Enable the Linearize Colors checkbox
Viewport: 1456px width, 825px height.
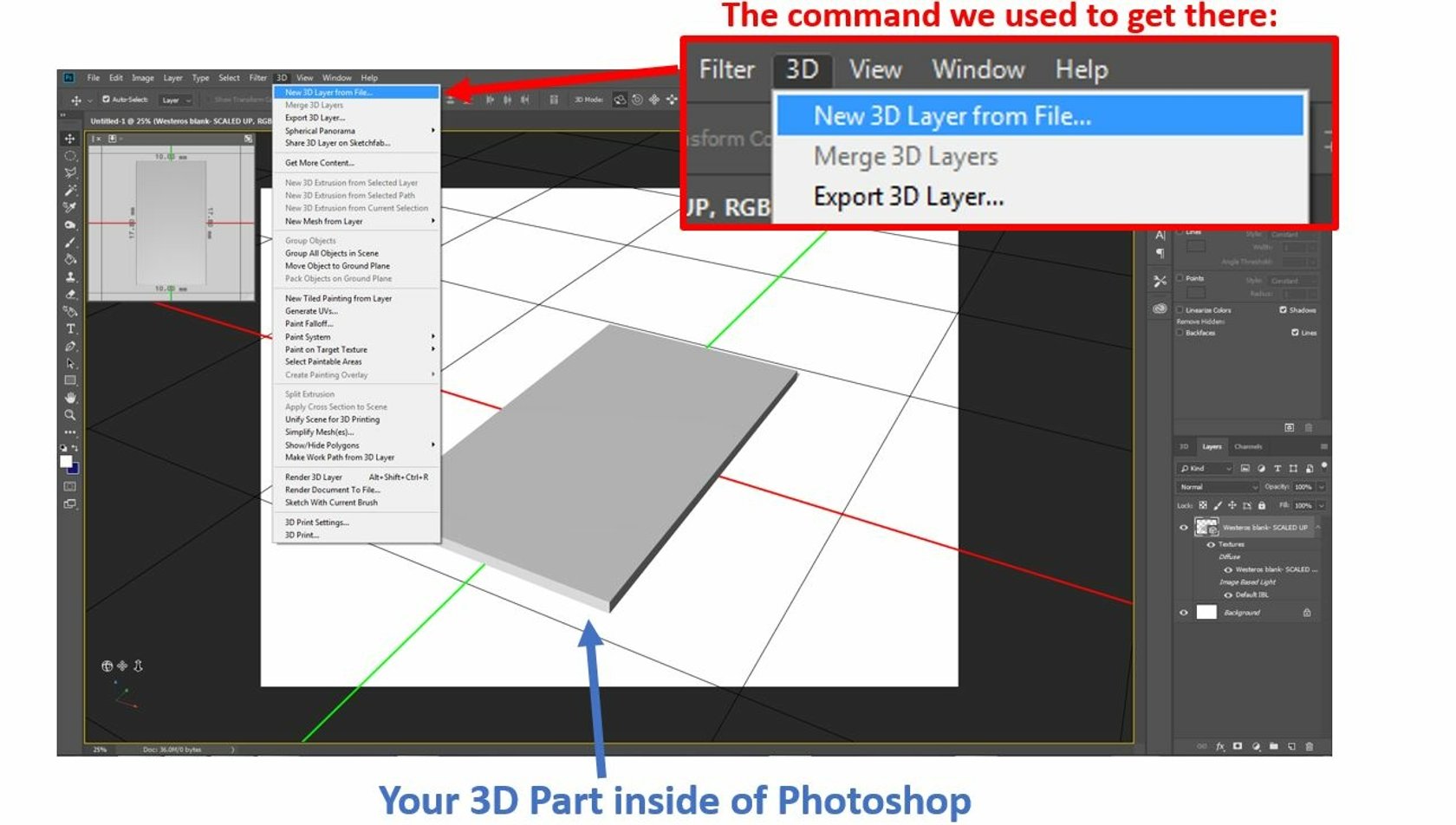click(x=1180, y=310)
